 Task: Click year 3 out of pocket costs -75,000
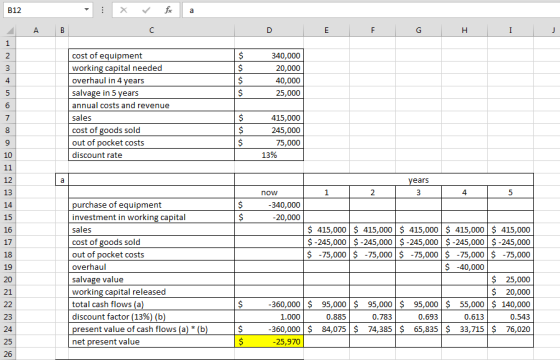point(418,254)
